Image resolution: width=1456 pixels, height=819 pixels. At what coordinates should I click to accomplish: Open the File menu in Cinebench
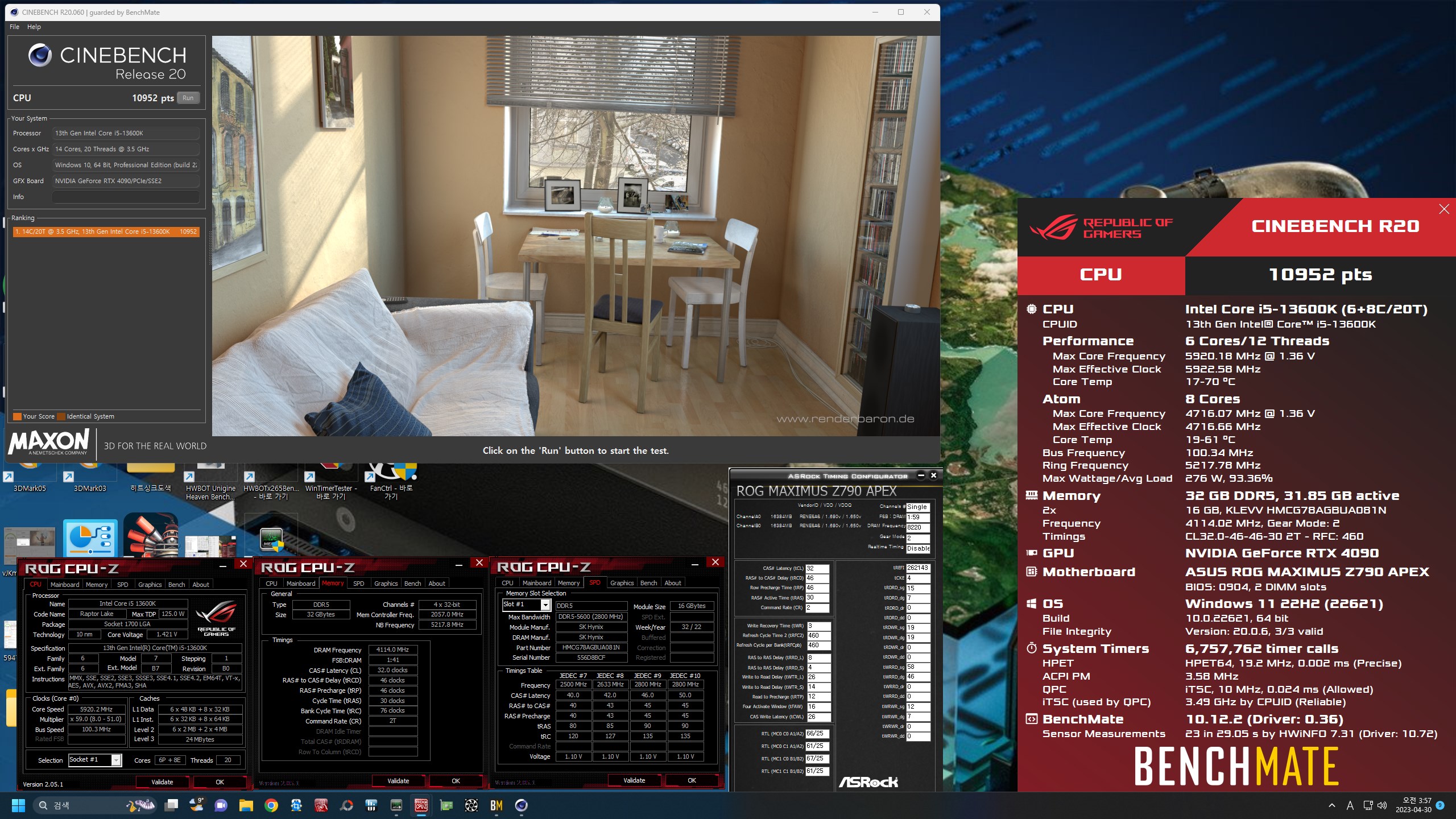[14, 27]
